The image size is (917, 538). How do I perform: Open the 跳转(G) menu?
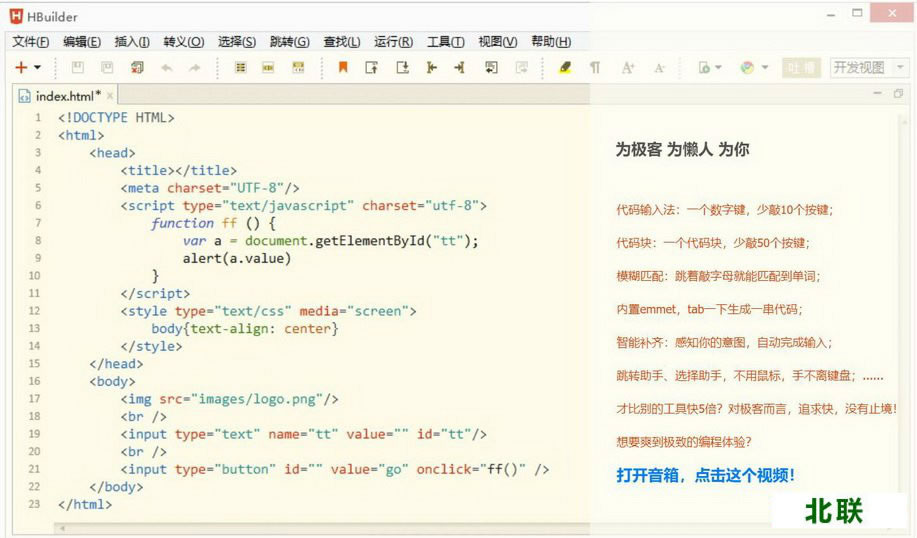click(289, 42)
